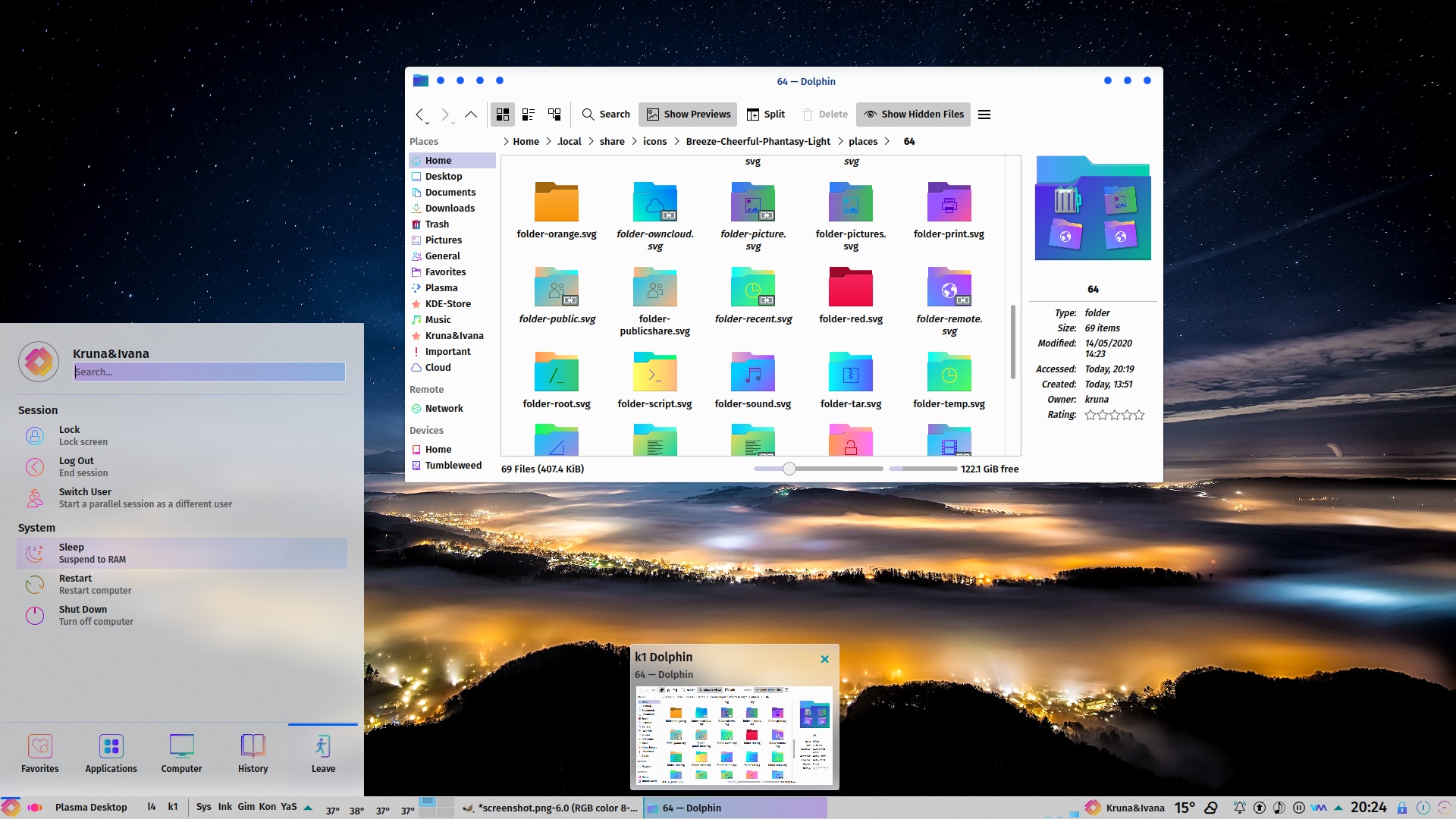1456x819 pixels.
Task: Select the folder-print.svg icon
Action: click(x=949, y=202)
